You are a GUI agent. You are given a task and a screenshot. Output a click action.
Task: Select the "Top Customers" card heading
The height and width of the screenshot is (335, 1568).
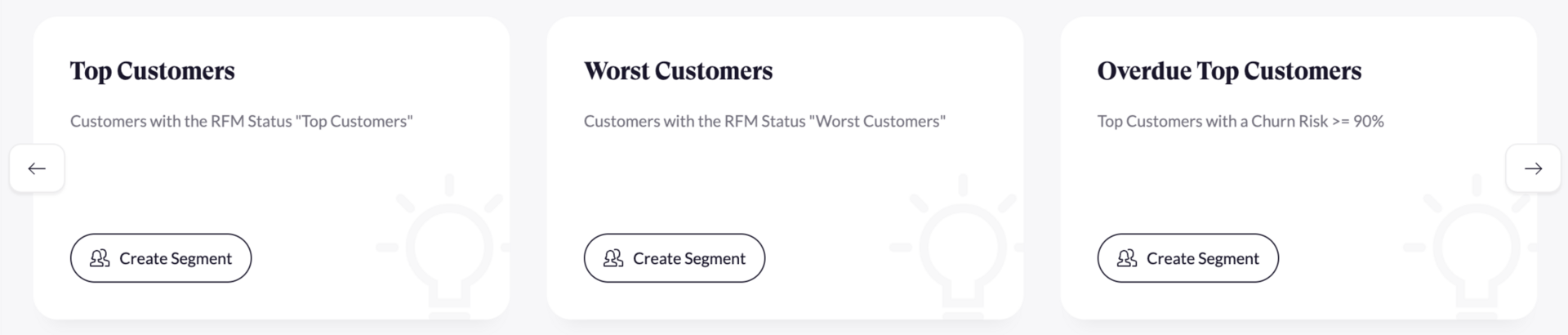point(153,71)
